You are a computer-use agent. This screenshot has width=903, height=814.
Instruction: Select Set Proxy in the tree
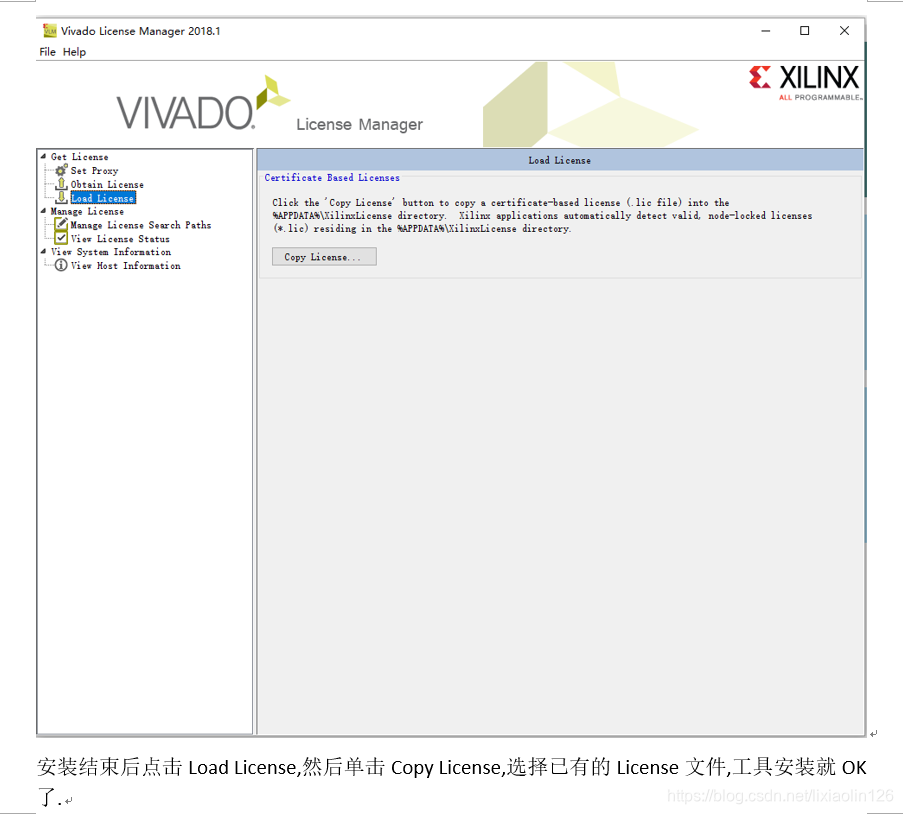94,171
